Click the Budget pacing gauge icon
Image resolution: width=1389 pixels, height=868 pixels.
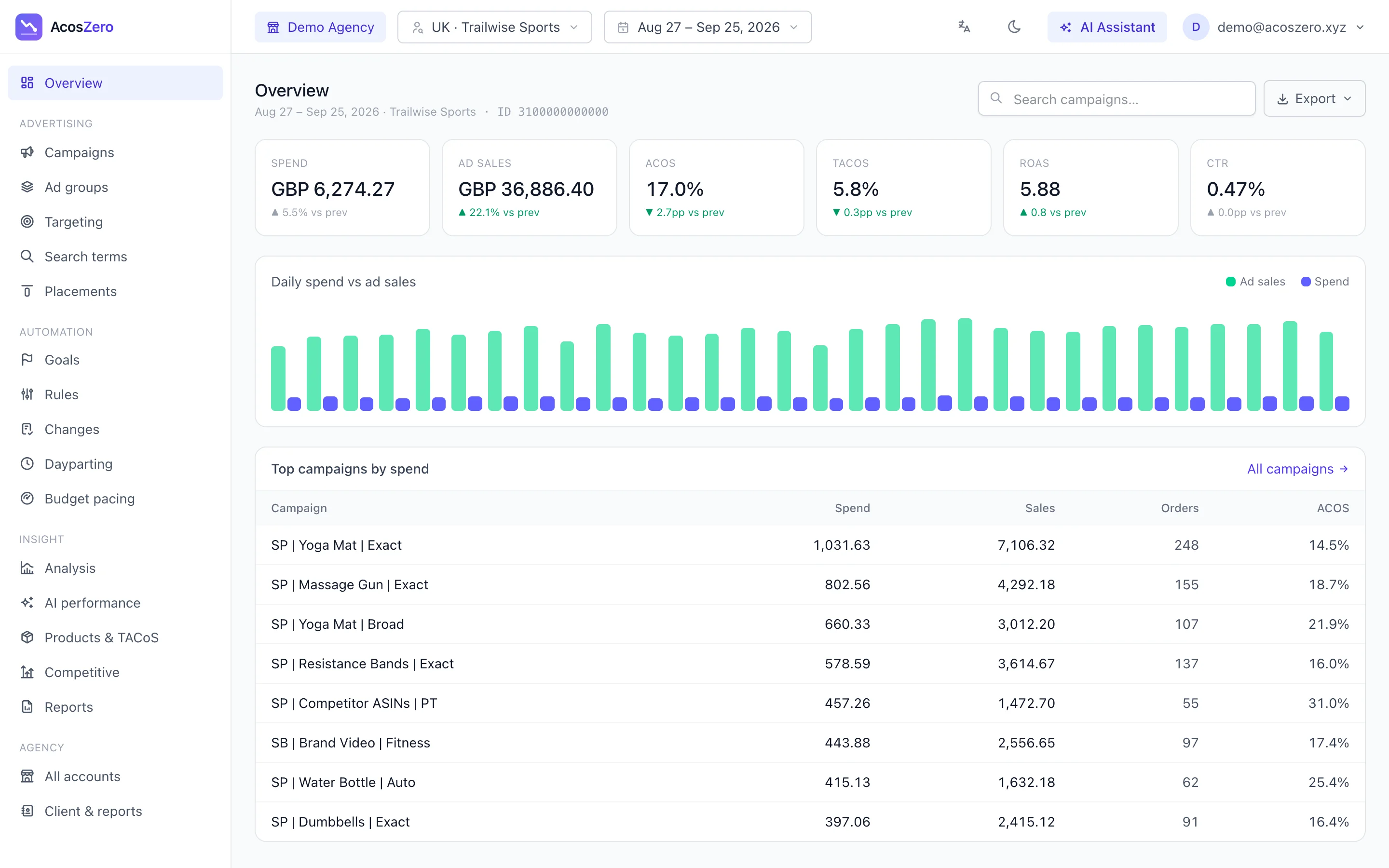tap(27, 498)
